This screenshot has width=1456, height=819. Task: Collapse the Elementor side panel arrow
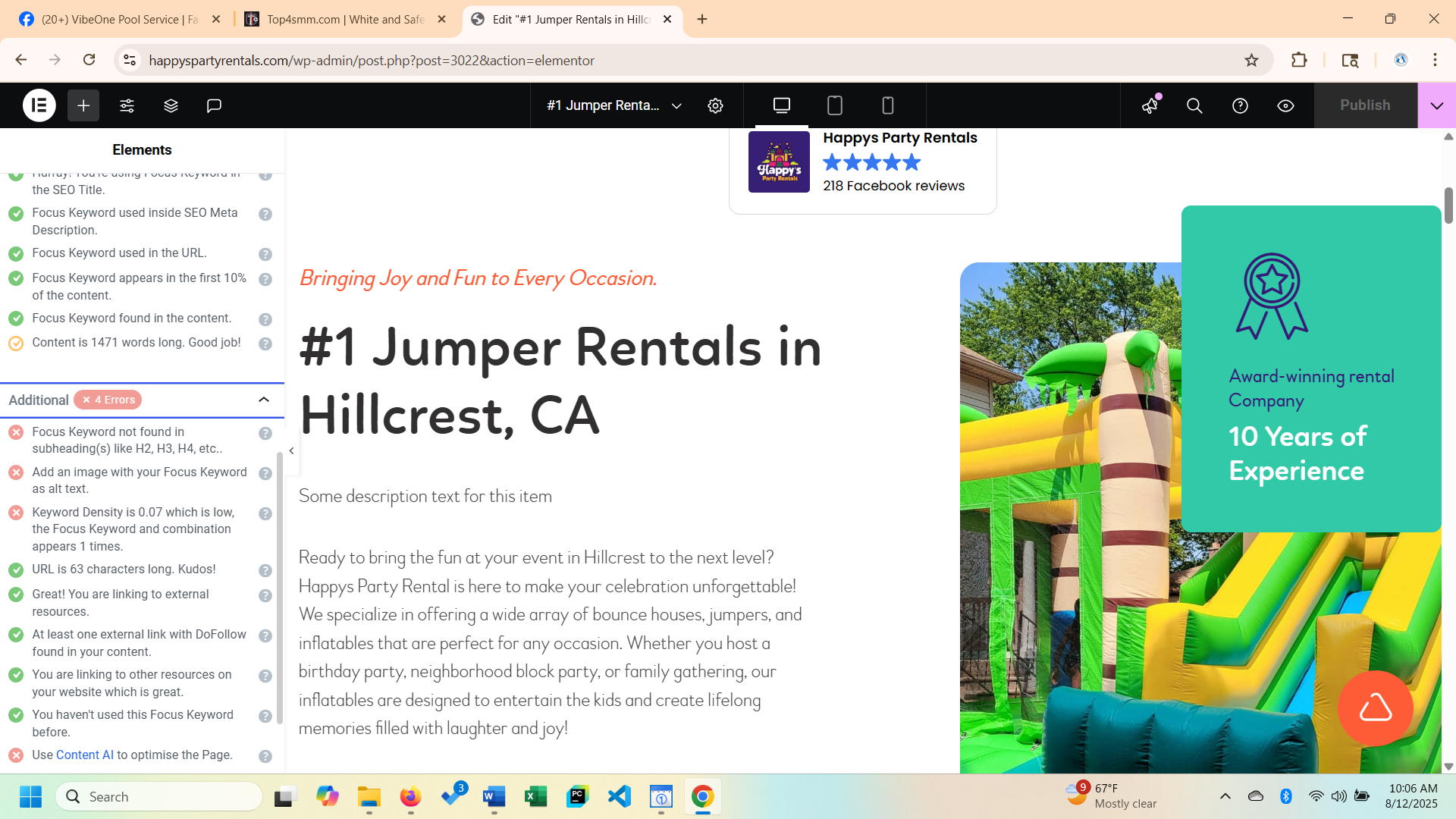pos(291,450)
